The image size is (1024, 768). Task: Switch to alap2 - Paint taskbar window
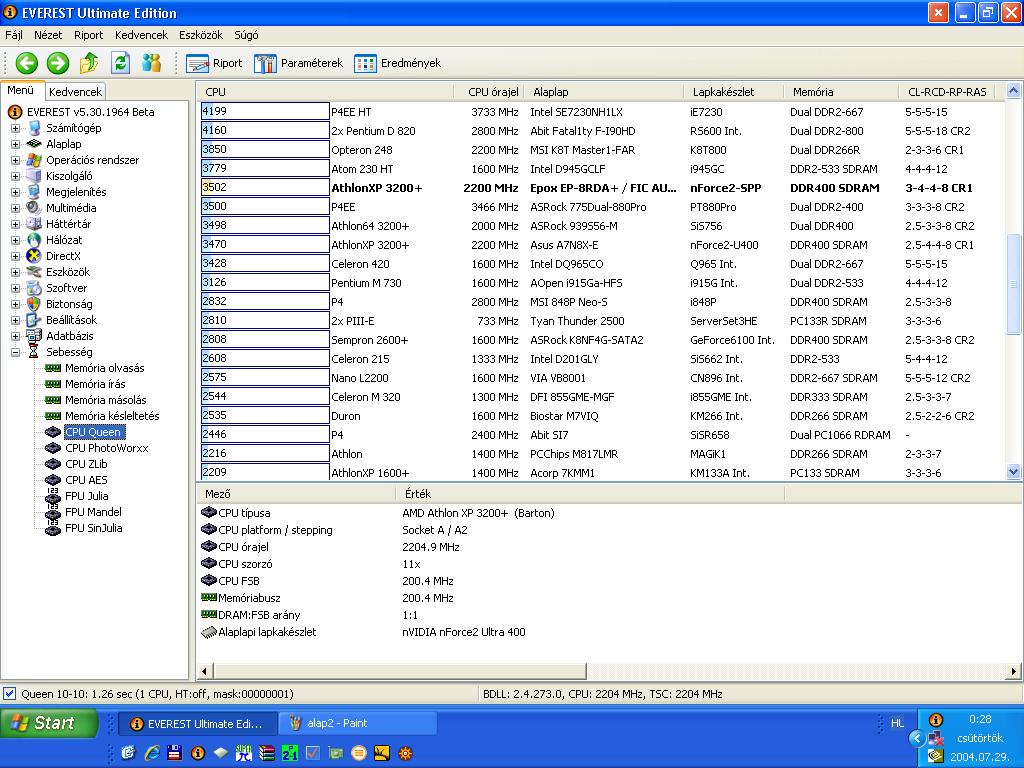357,724
